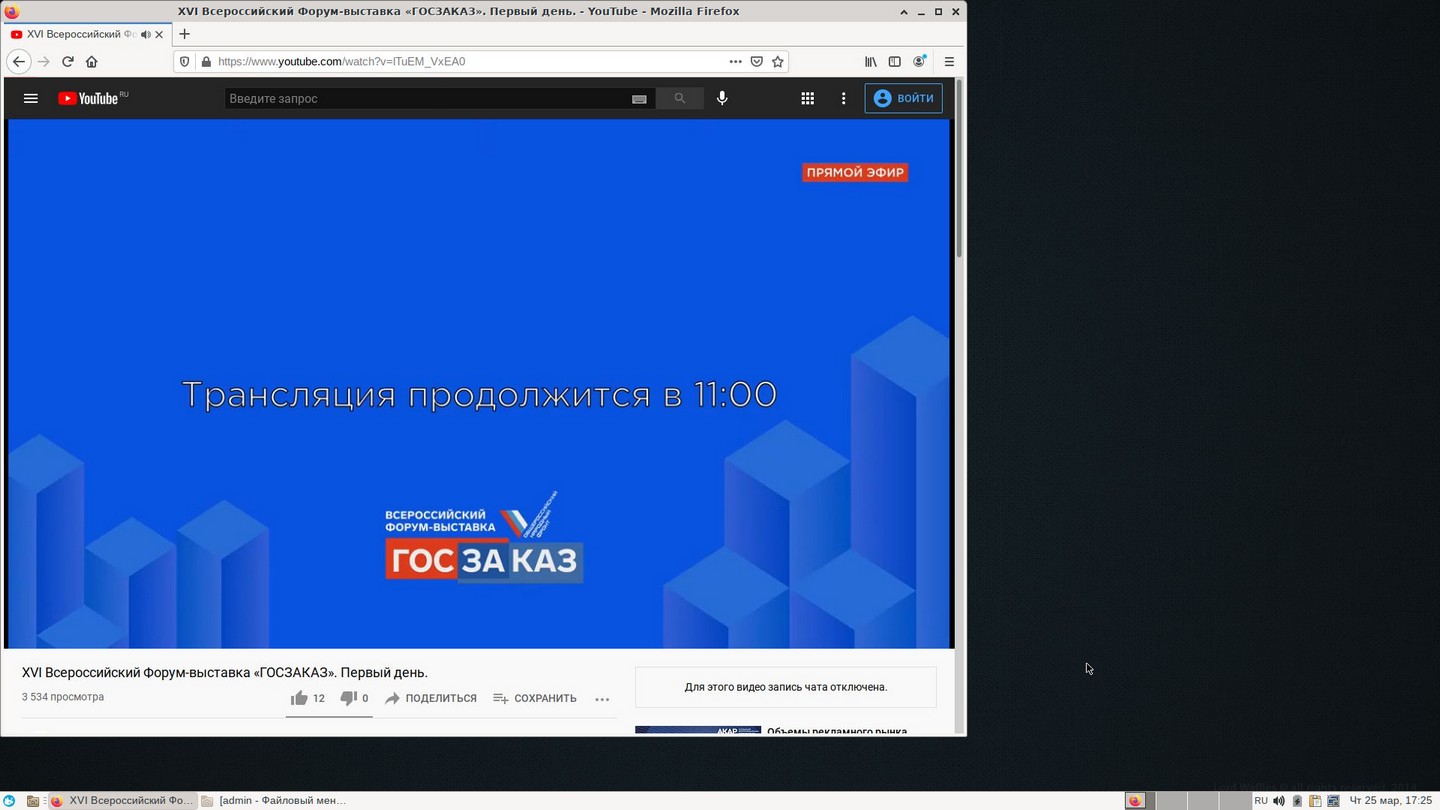Open the system tray volume icon
The height and width of the screenshot is (810, 1440).
[x=1279, y=800]
